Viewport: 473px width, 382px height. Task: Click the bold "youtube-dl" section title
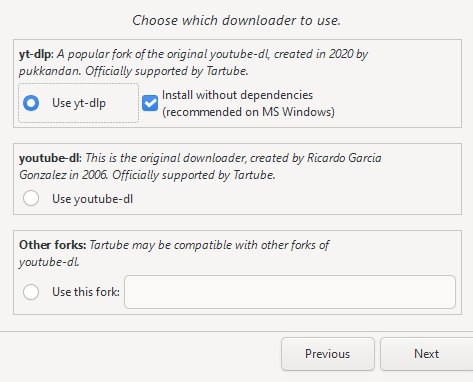tap(50, 158)
